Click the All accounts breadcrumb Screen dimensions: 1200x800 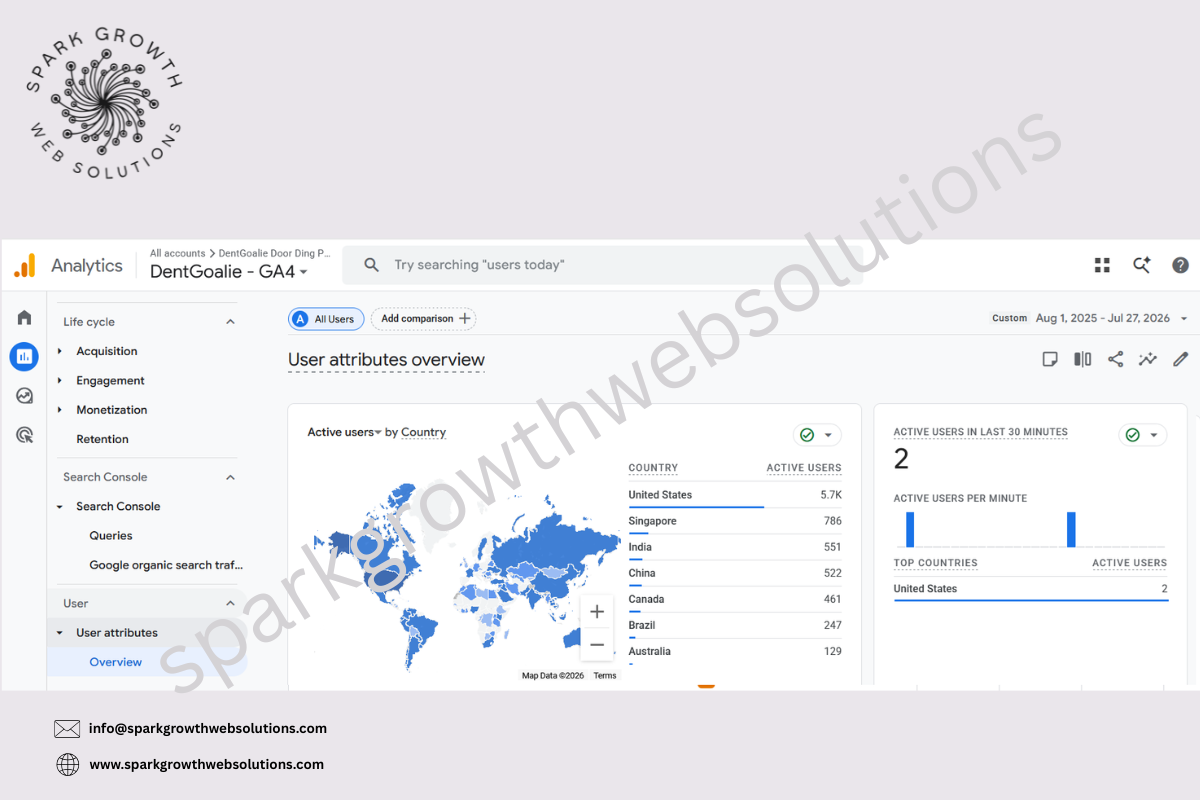click(x=177, y=253)
